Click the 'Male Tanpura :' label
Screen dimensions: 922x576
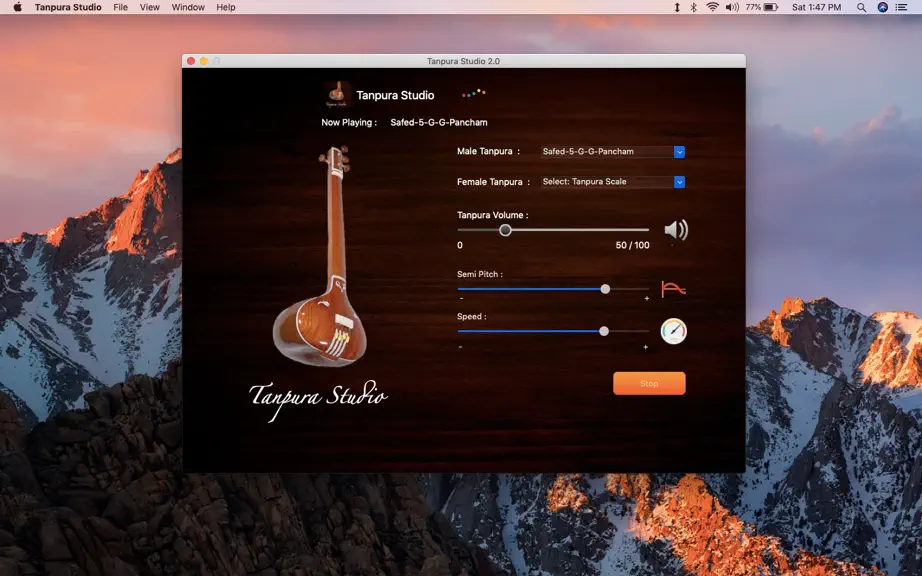(x=488, y=151)
